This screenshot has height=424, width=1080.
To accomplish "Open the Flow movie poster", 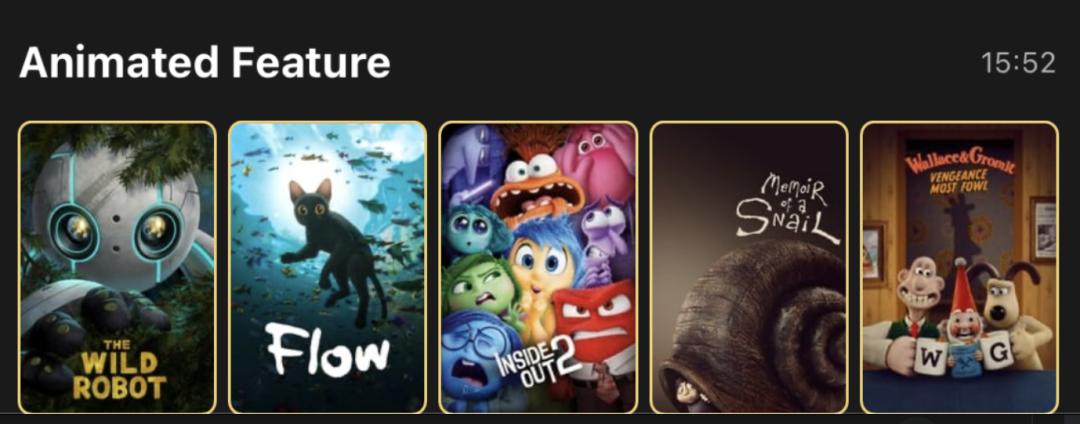I will 328,267.
